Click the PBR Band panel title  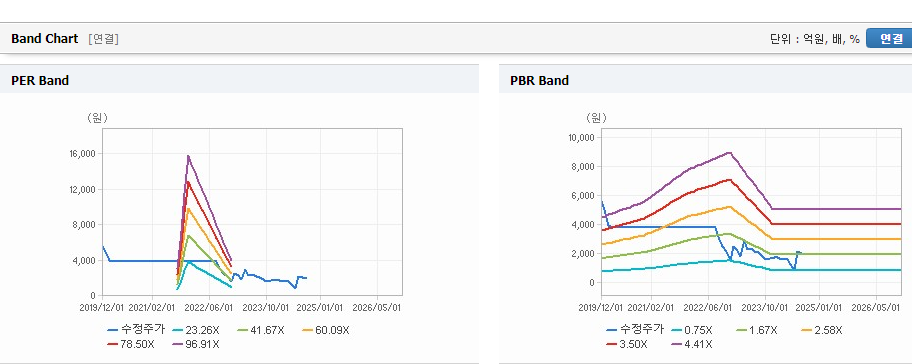pos(539,81)
